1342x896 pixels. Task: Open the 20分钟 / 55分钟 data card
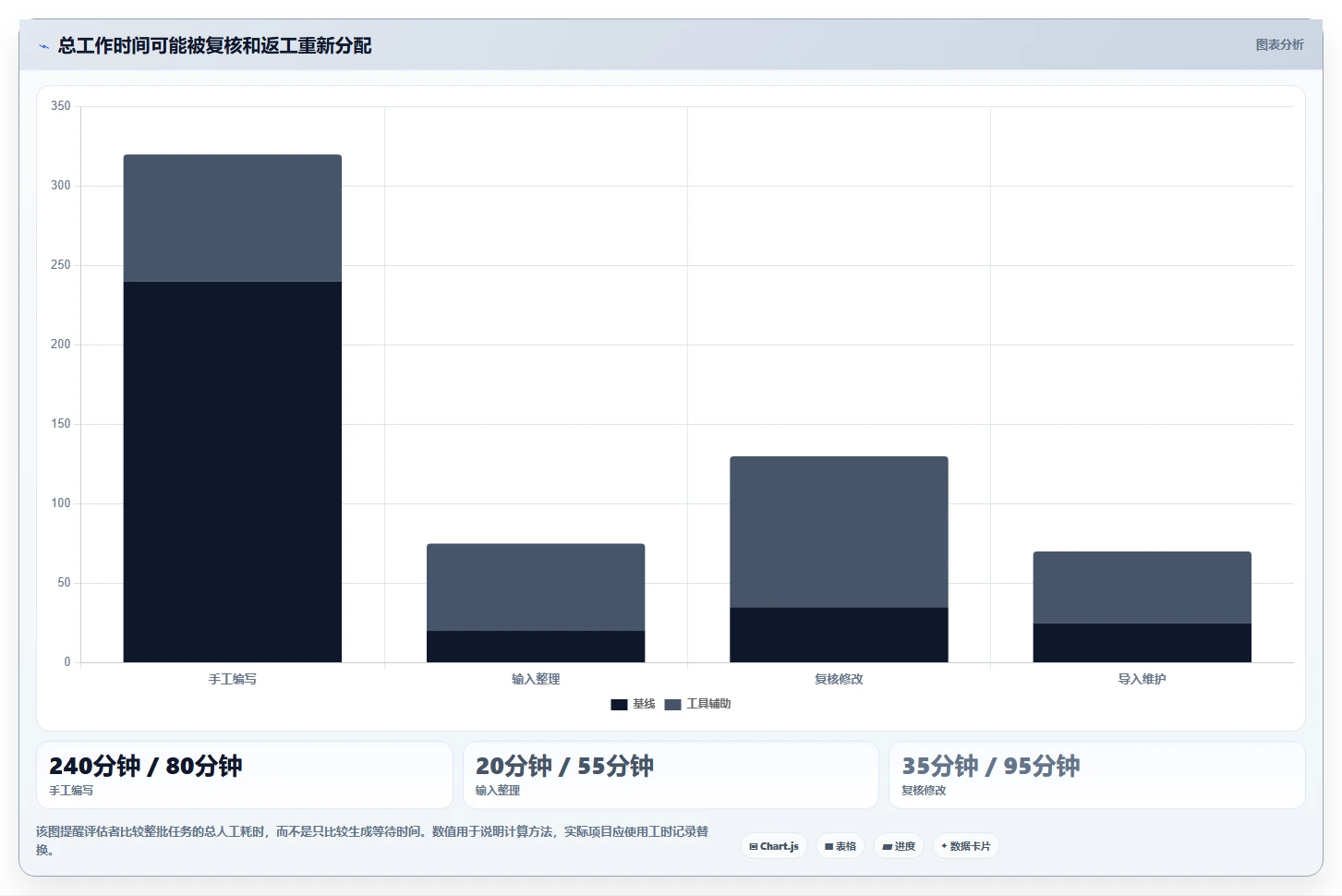(671, 775)
